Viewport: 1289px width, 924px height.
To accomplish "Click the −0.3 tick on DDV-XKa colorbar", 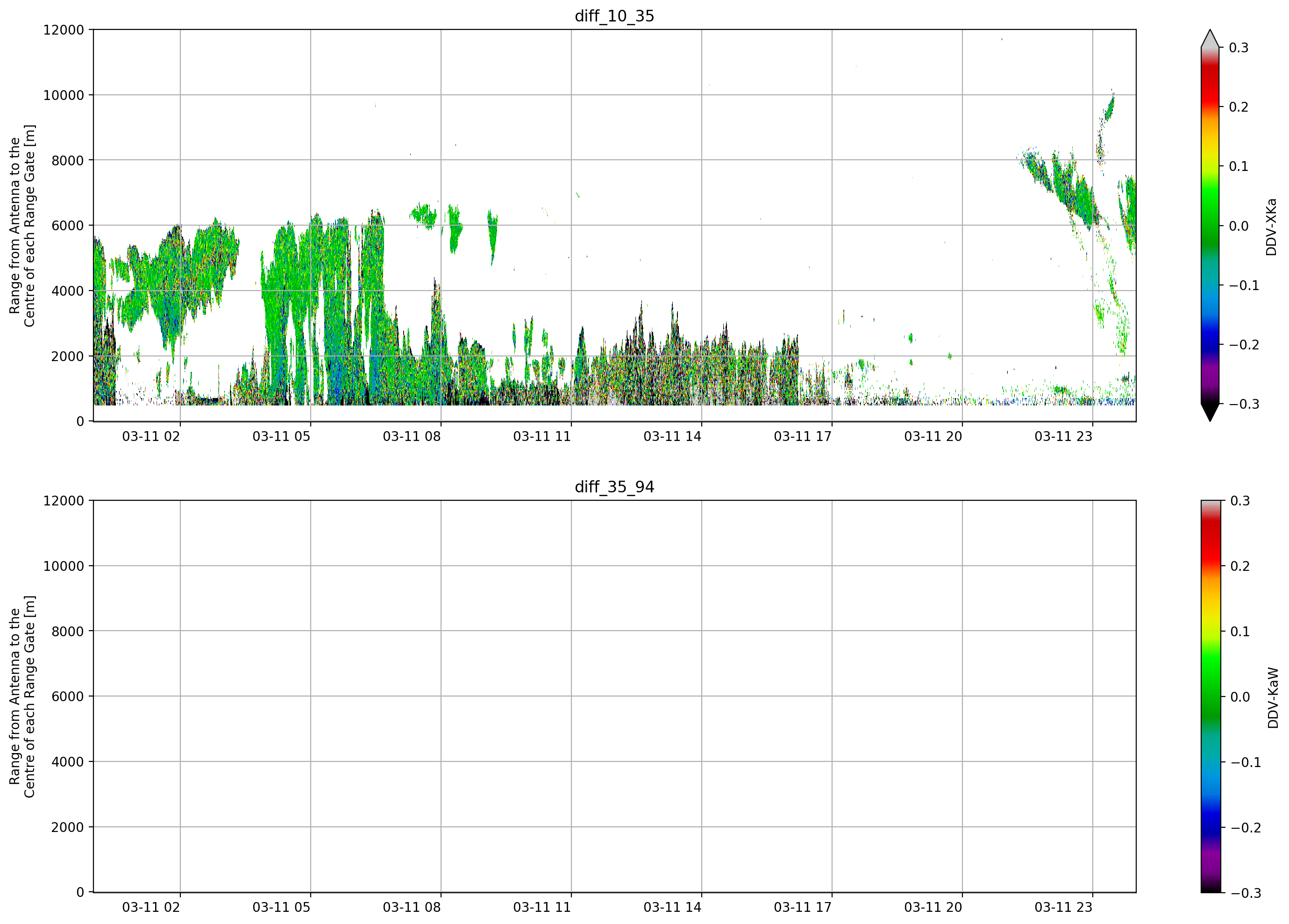I will (x=1244, y=404).
